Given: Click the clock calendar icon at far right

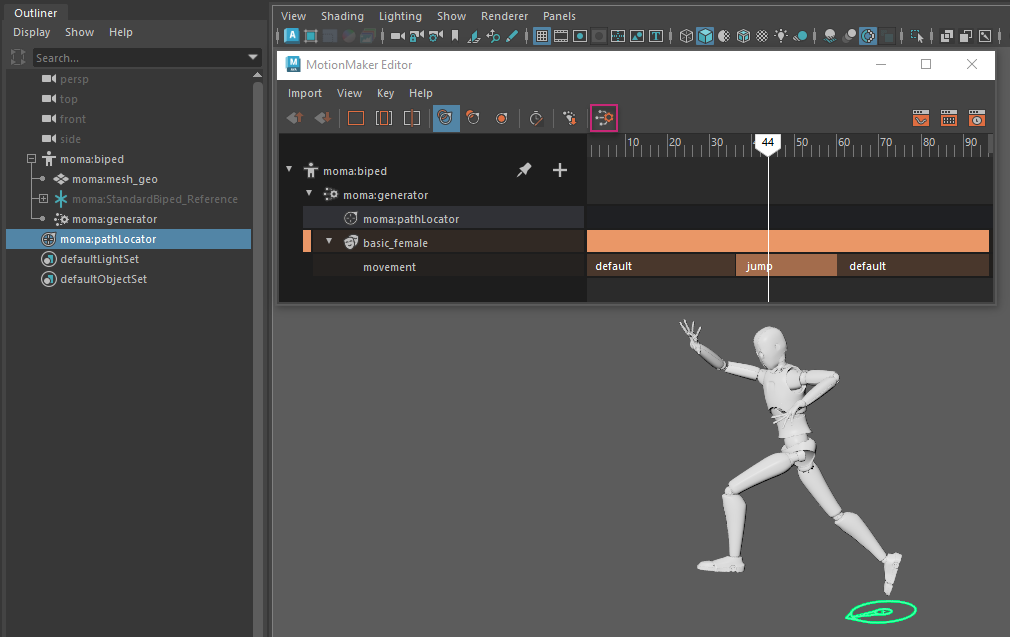Looking at the screenshot, I should tap(977, 118).
